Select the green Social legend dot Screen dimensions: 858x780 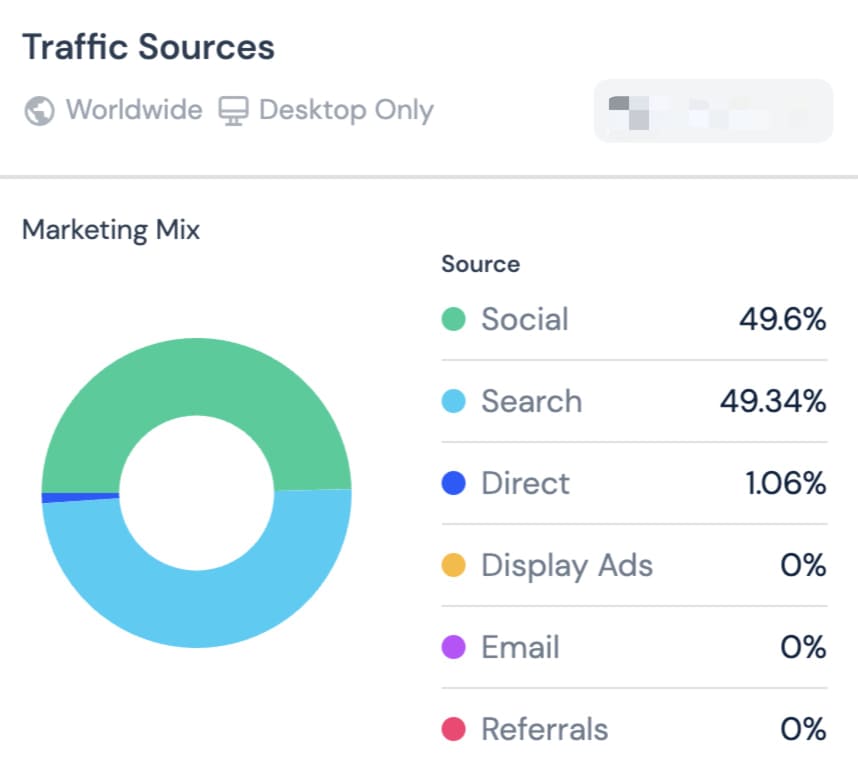453,319
